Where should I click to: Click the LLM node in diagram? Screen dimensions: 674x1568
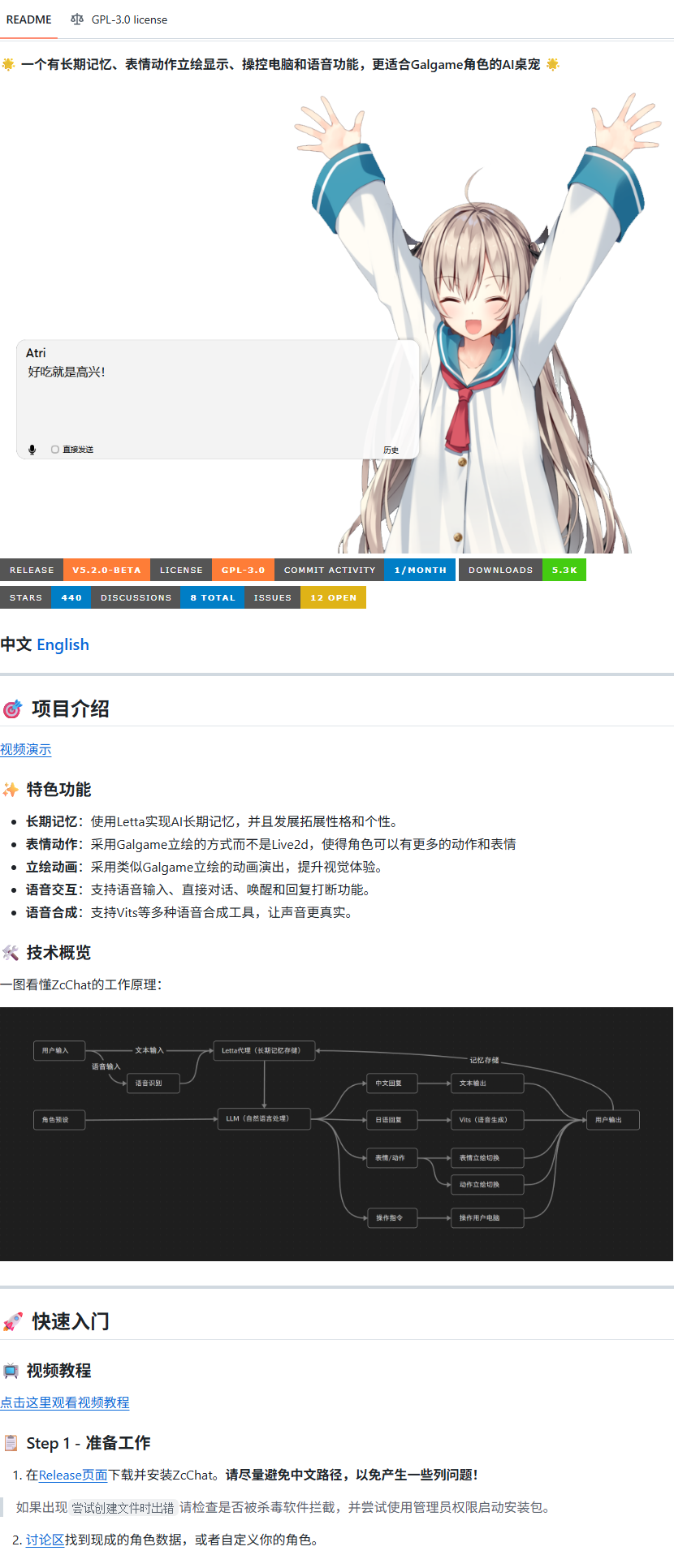click(x=264, y=1118)
